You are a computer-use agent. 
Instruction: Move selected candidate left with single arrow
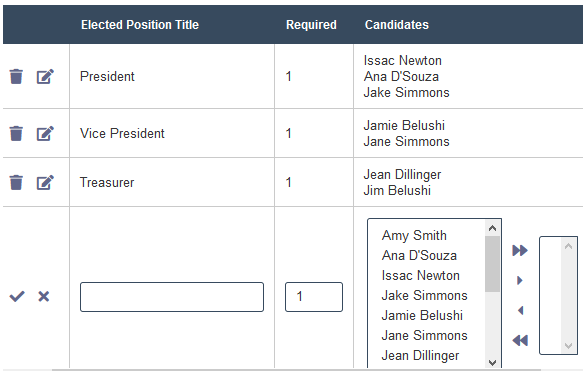tap(521, 310)
